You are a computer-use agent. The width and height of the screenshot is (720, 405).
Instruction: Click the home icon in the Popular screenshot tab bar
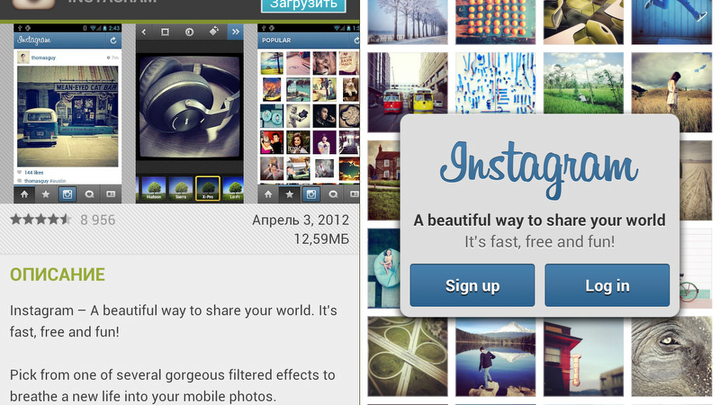pos(268,194)
